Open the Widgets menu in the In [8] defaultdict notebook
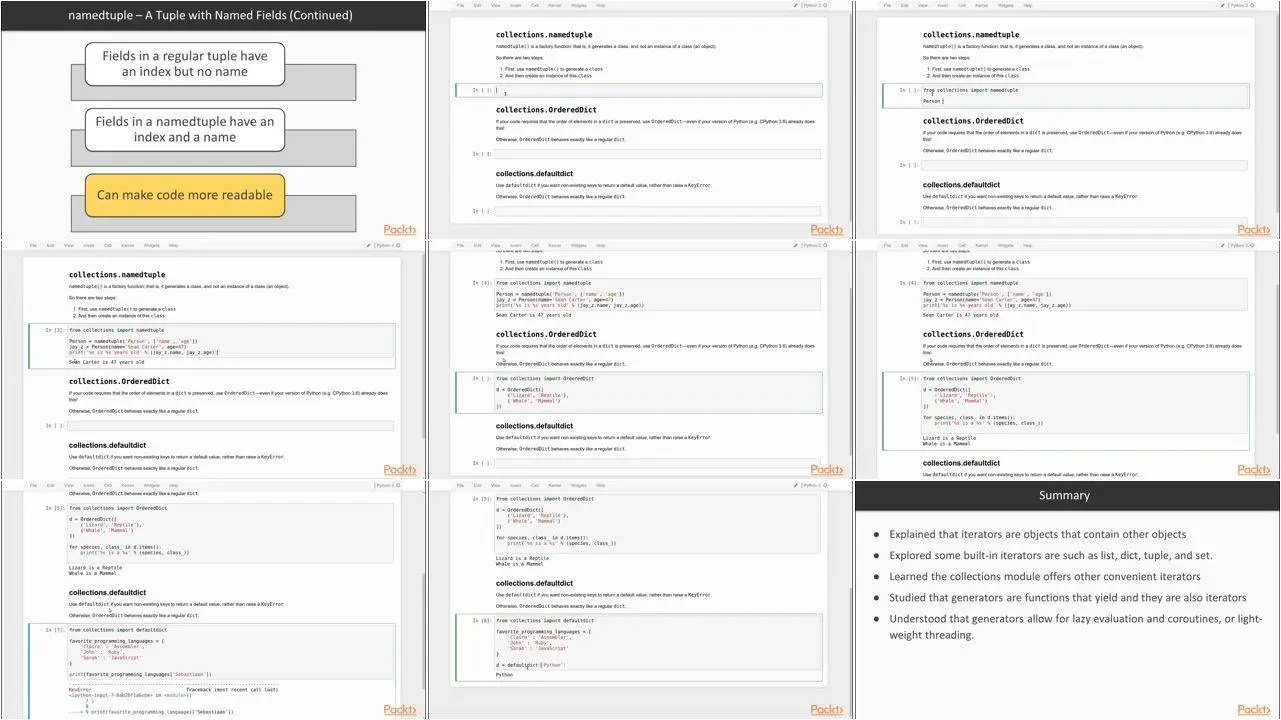The width and height of the screenshot is (1281, 720). [x=579, y=485]
